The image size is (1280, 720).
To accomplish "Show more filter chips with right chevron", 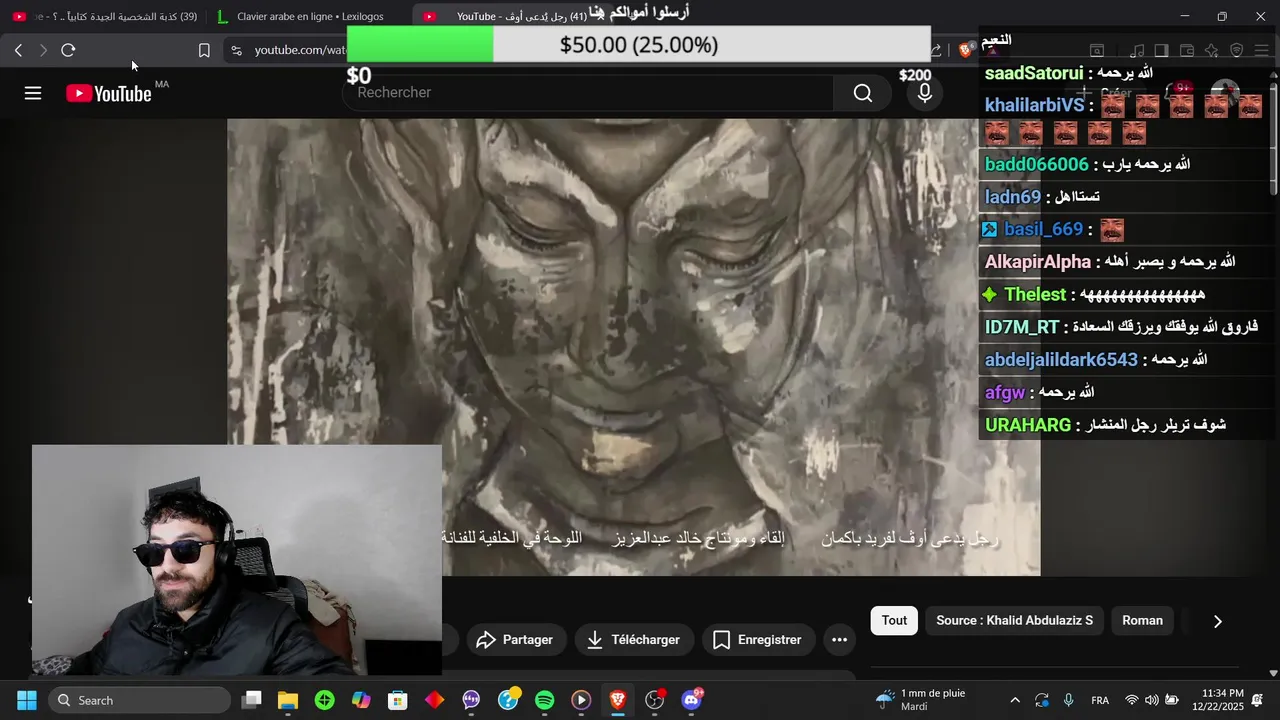I will click(1217, 621).
